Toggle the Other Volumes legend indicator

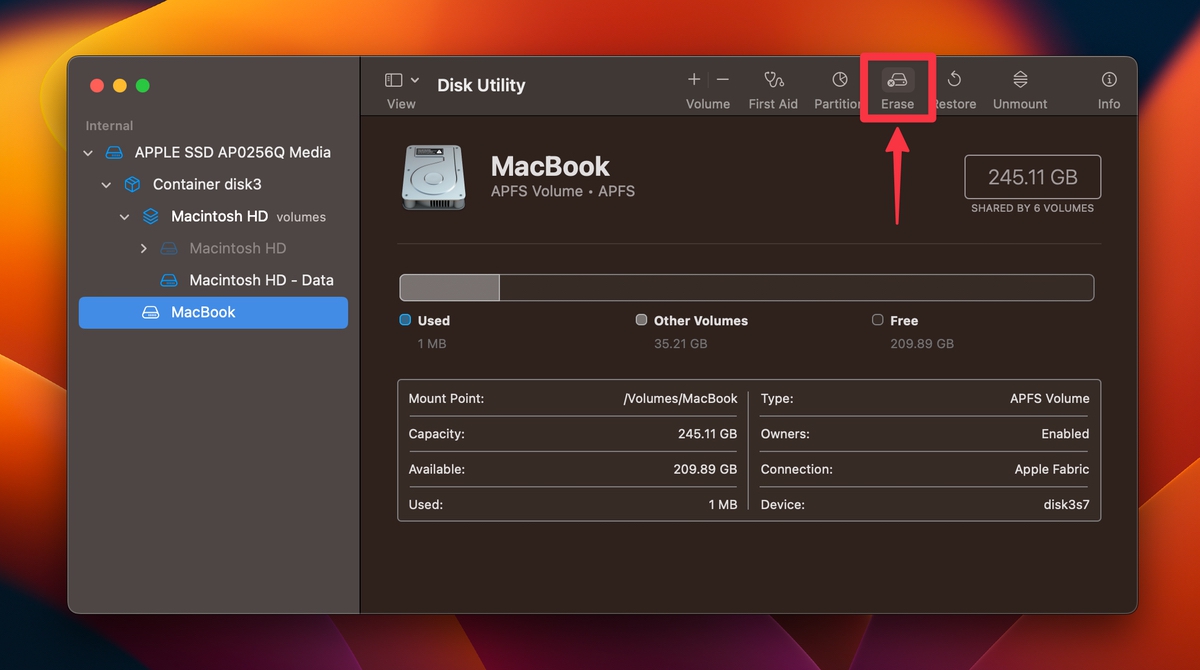tap(641, 320)
